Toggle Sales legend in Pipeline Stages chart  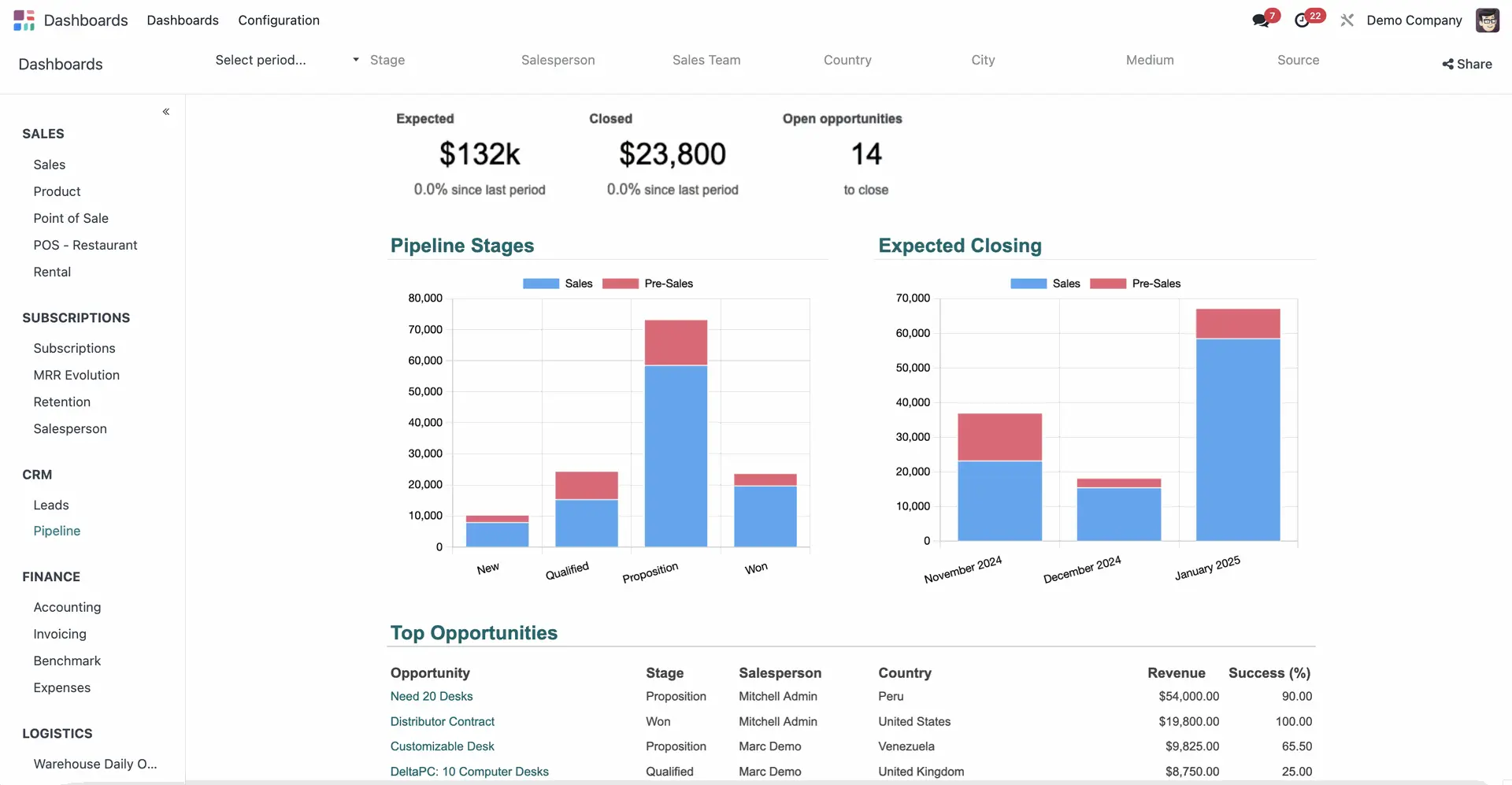558,283
